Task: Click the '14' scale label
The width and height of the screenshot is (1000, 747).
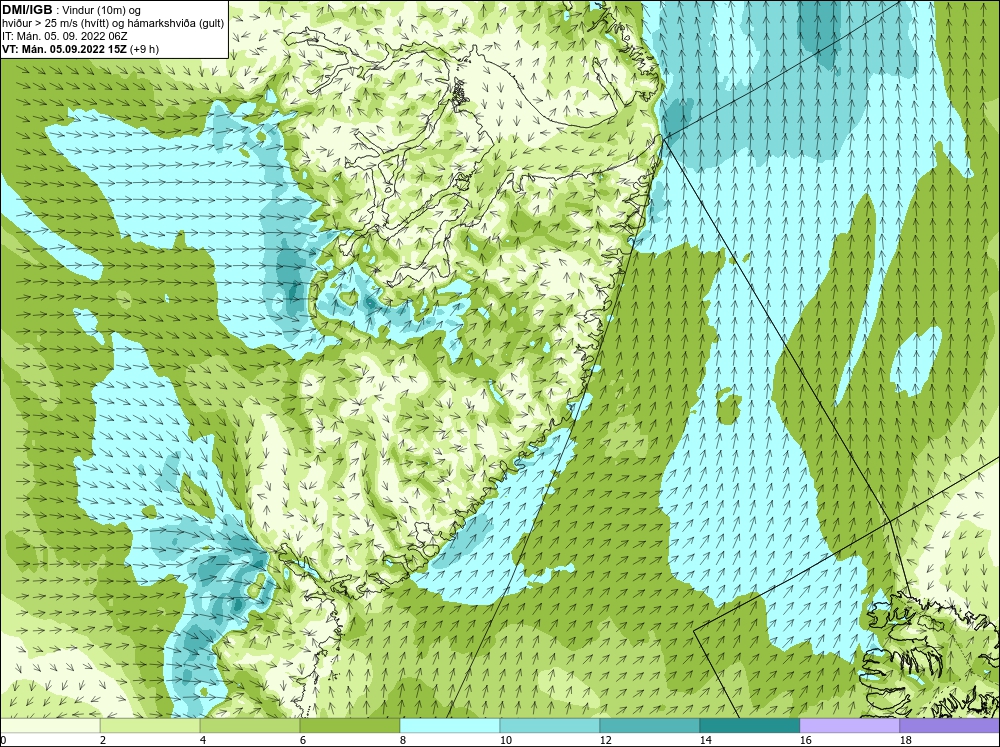Action: (x=705, y=741)
